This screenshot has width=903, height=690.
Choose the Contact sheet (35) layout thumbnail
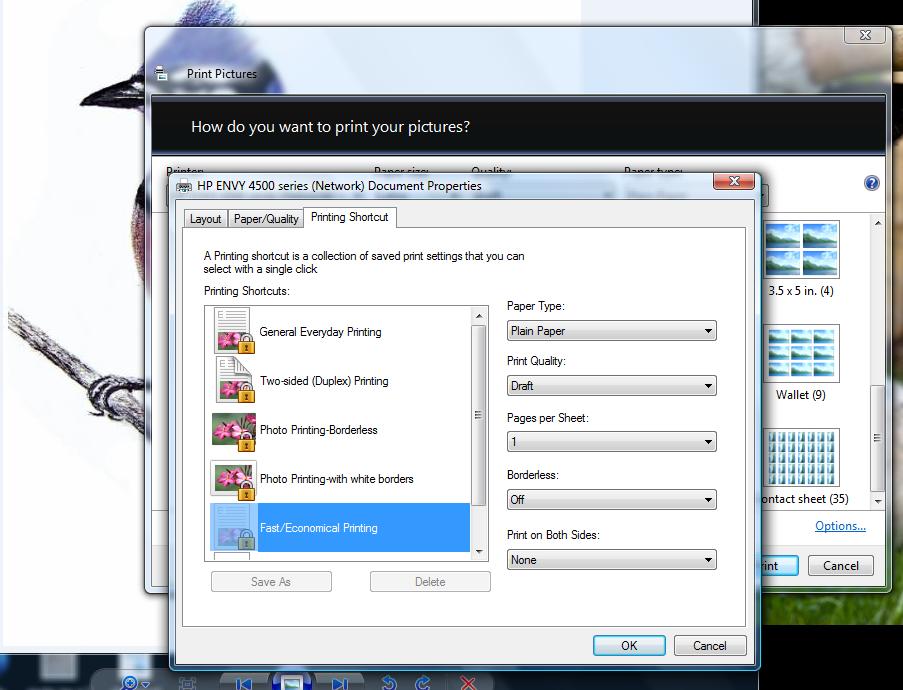pyautogui.click(x=801, y=457)
